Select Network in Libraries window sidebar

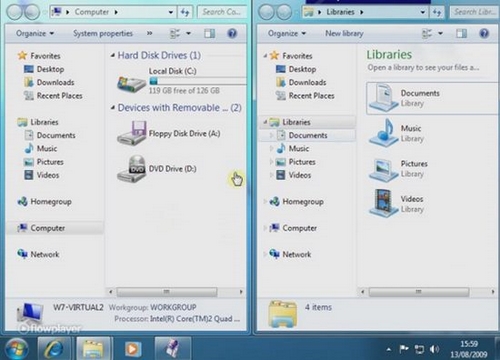[x=290, y=254]
